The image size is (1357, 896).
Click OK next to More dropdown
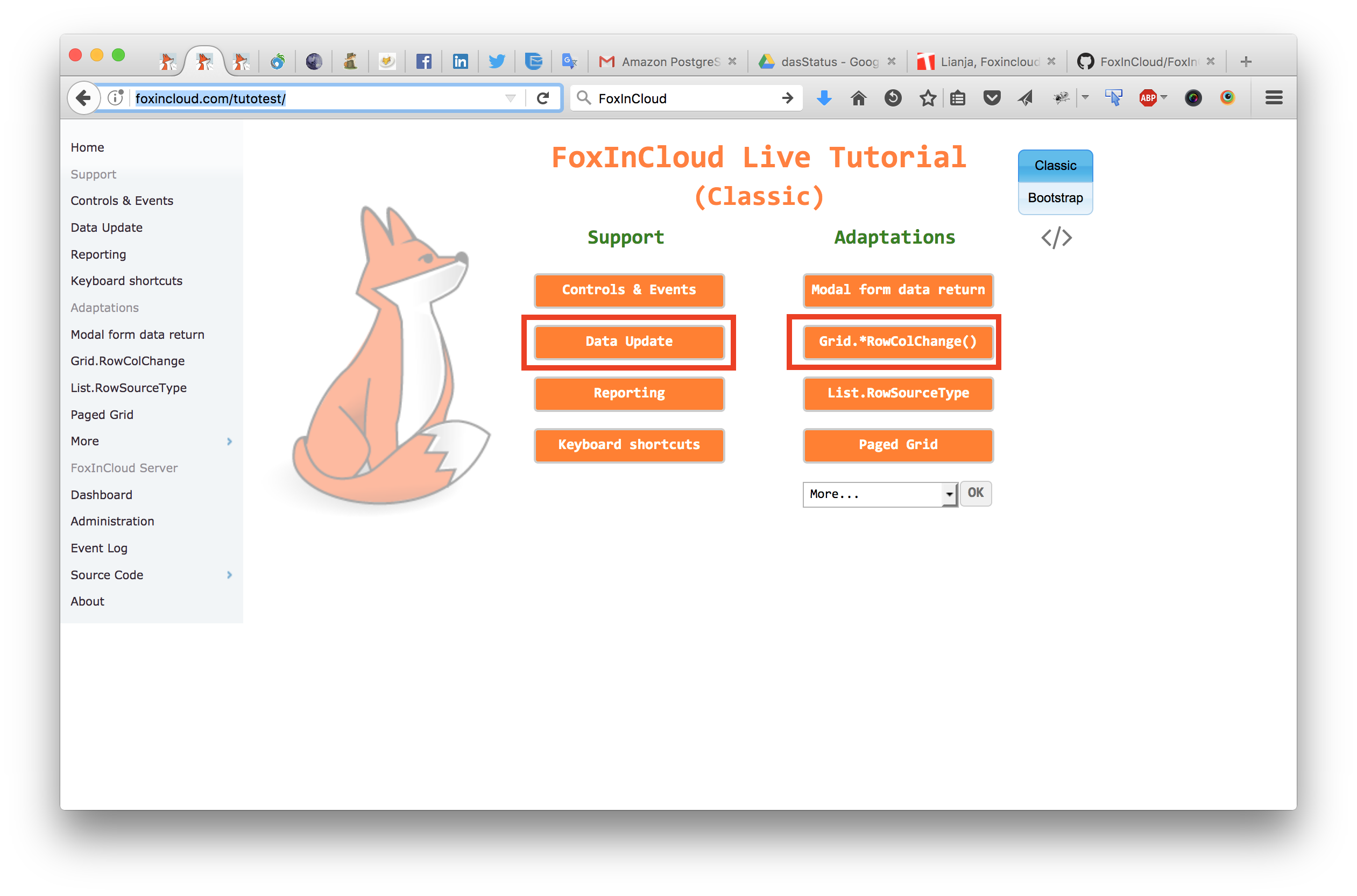point(975,493)
